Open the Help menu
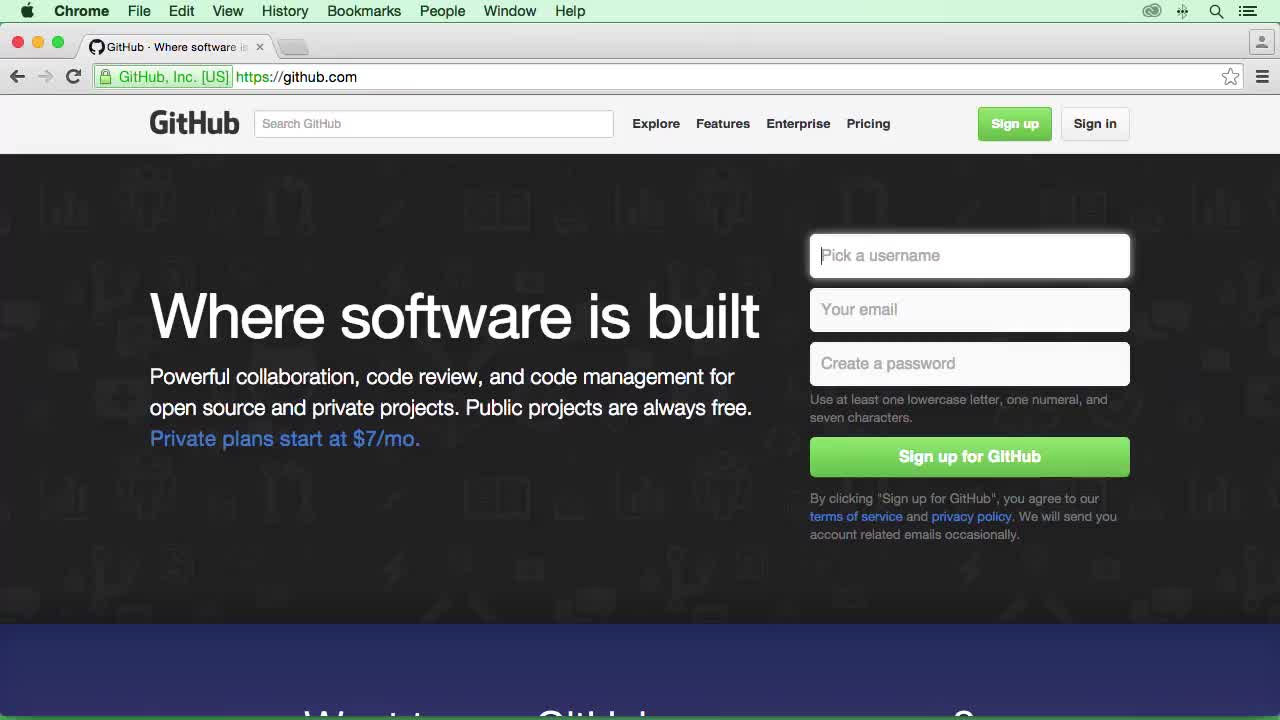The height and width of the screenshot is (720, 1280). click(x=570, y=11)
